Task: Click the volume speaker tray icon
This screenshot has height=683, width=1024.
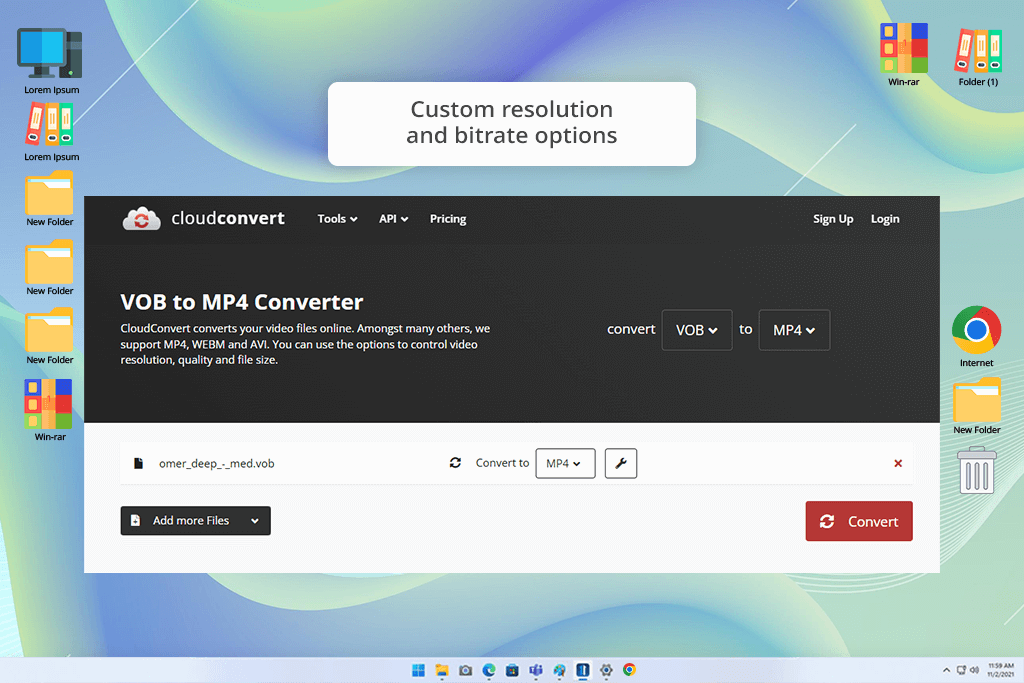Action: 974,670
